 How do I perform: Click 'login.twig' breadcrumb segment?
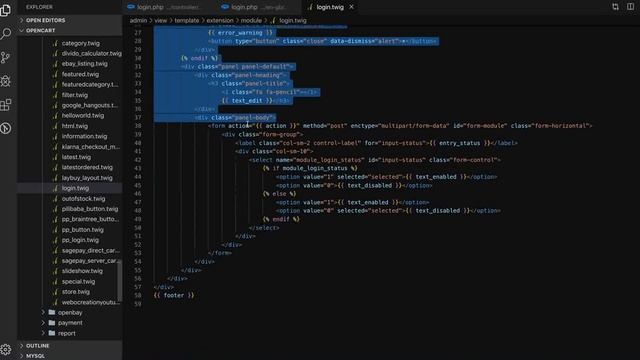pos(289,20)
